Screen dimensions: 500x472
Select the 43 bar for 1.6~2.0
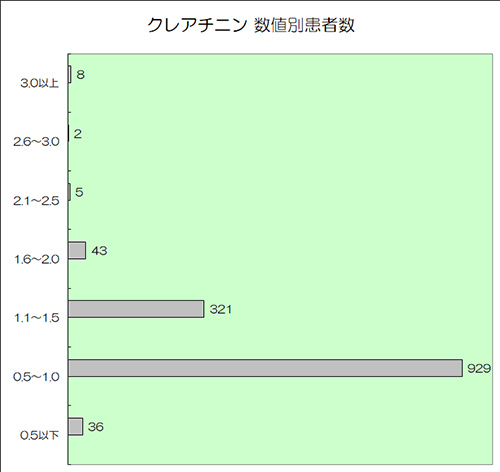[x=77, y=250]
